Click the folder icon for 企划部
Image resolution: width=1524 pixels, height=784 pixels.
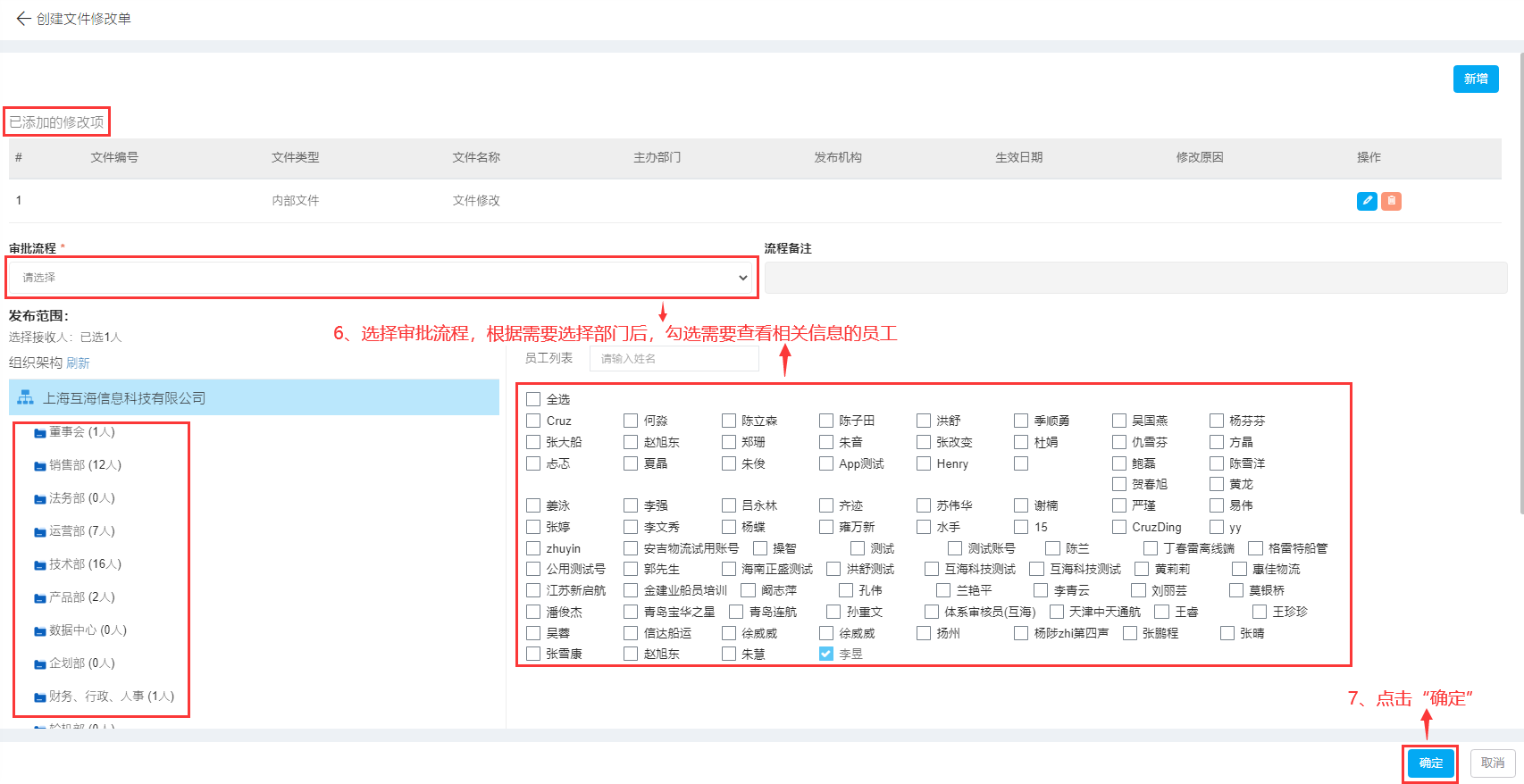tap(40, 664)
